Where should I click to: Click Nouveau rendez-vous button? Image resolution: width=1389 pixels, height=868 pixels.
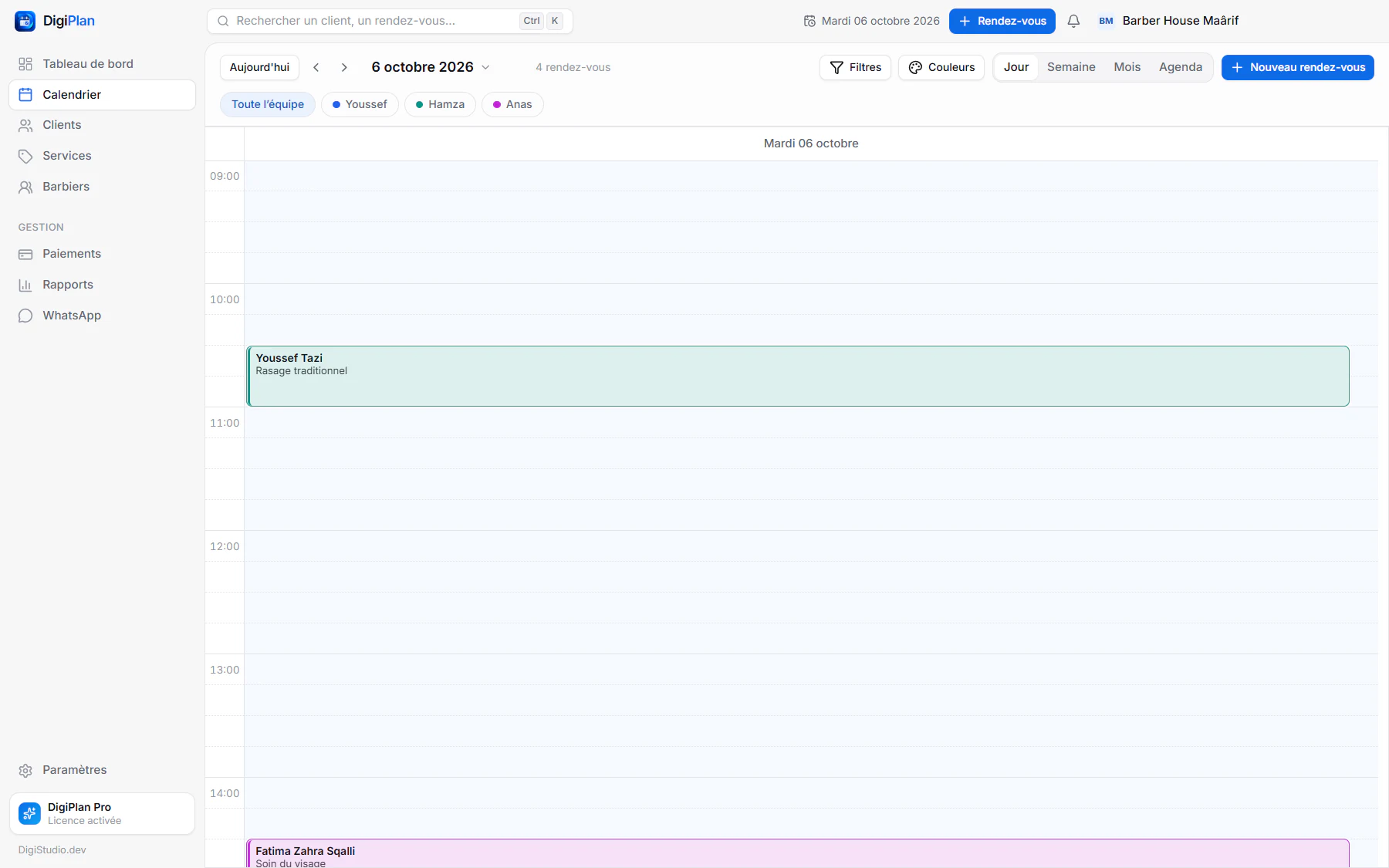(x=1297, y=67)
